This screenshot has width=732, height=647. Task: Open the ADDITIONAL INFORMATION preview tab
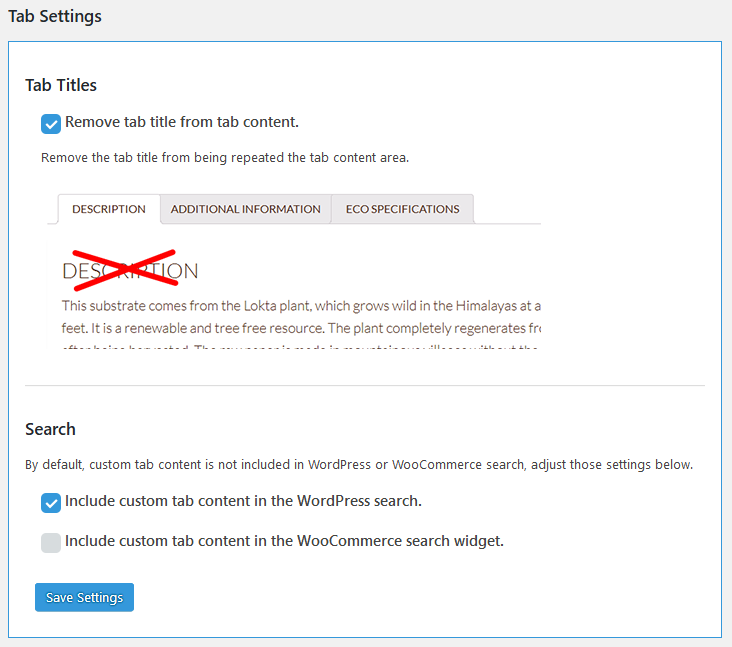click(x=245, y=209)
